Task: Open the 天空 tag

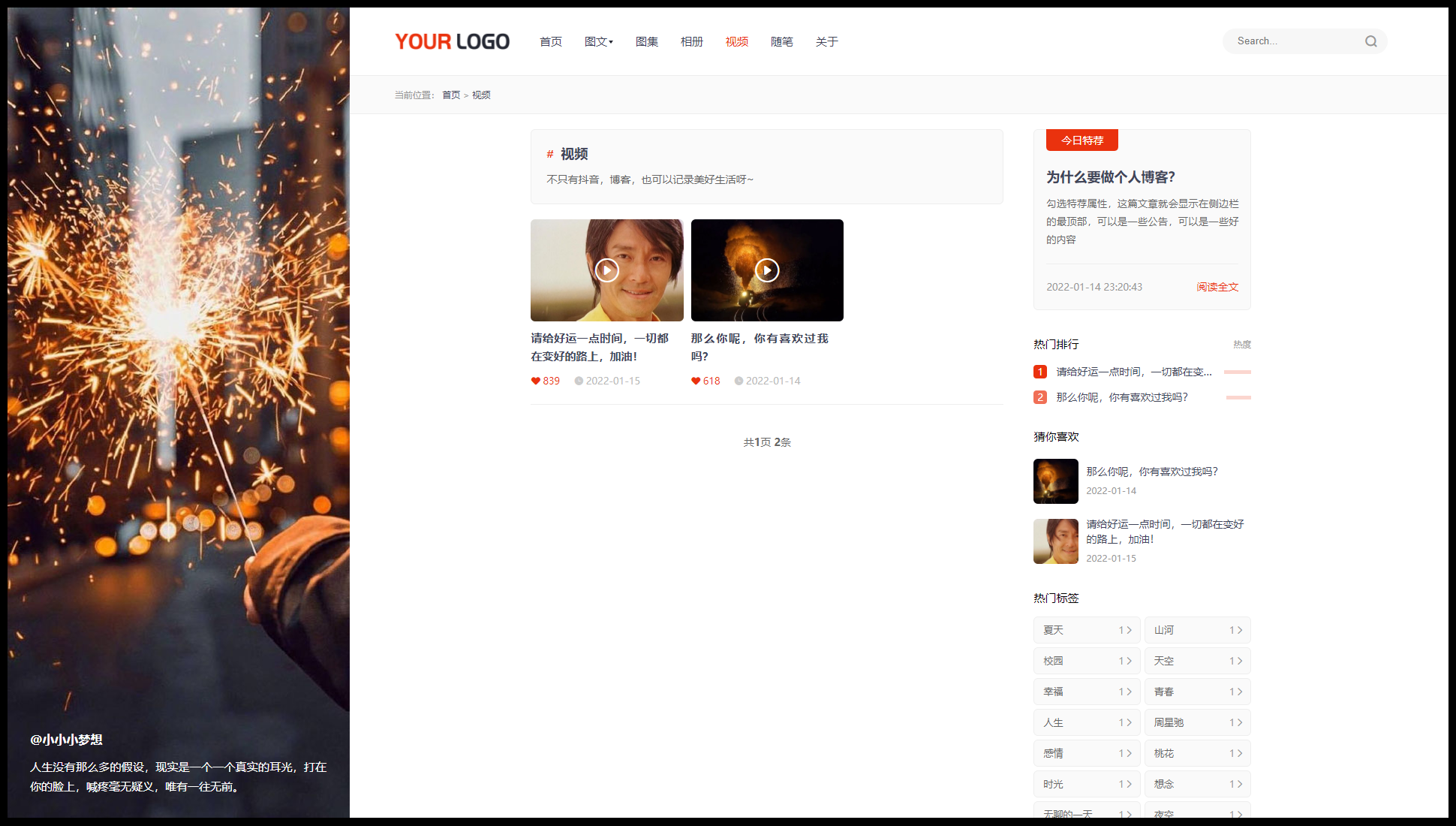Action: coord(1198,661)
